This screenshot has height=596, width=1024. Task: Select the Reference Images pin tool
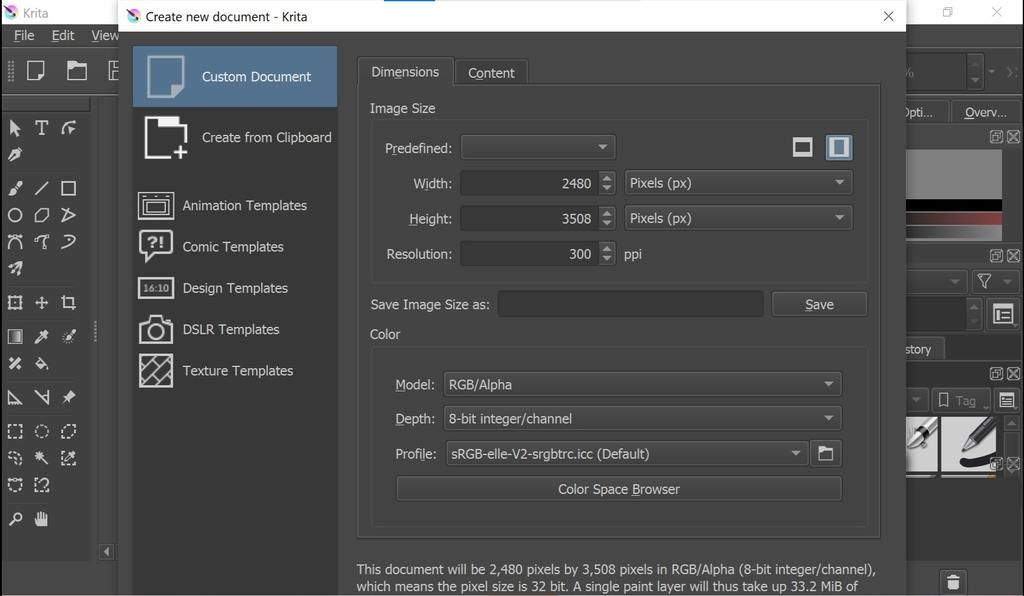pos(68,397)
